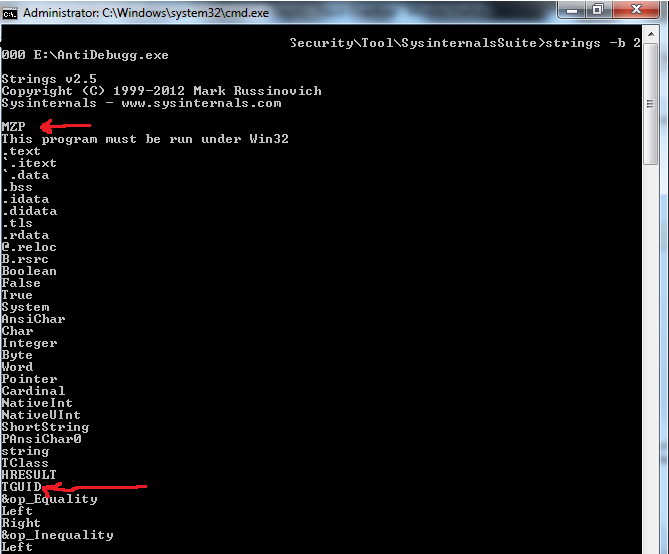The width and height of the screenshot is (669, 554).
Task: Click the 'Char' line below AnsiChar
Action: pyautogui.click(x=17, y=331)
